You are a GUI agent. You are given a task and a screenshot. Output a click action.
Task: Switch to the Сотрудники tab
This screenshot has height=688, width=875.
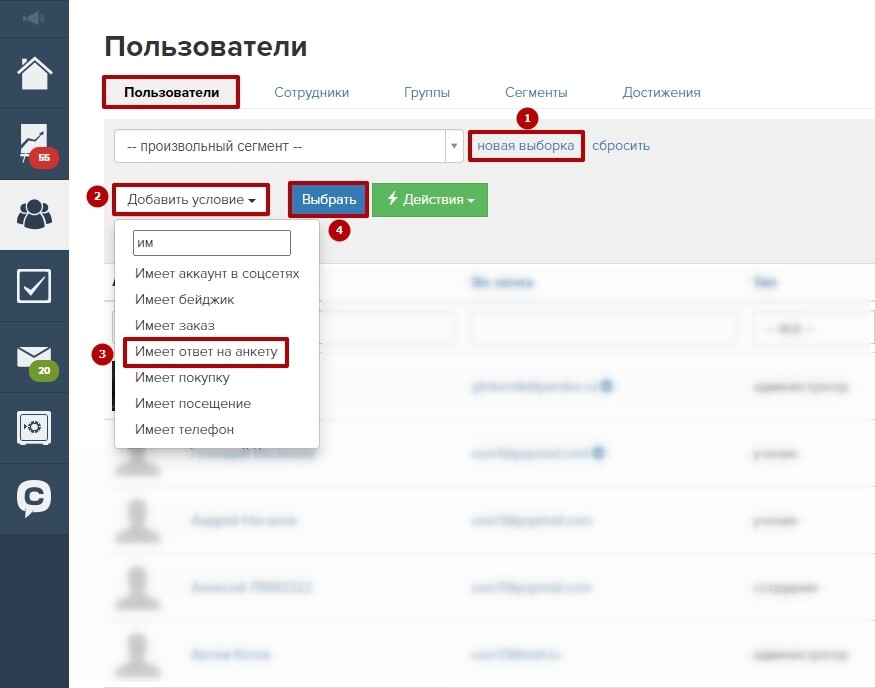(311, 92)
